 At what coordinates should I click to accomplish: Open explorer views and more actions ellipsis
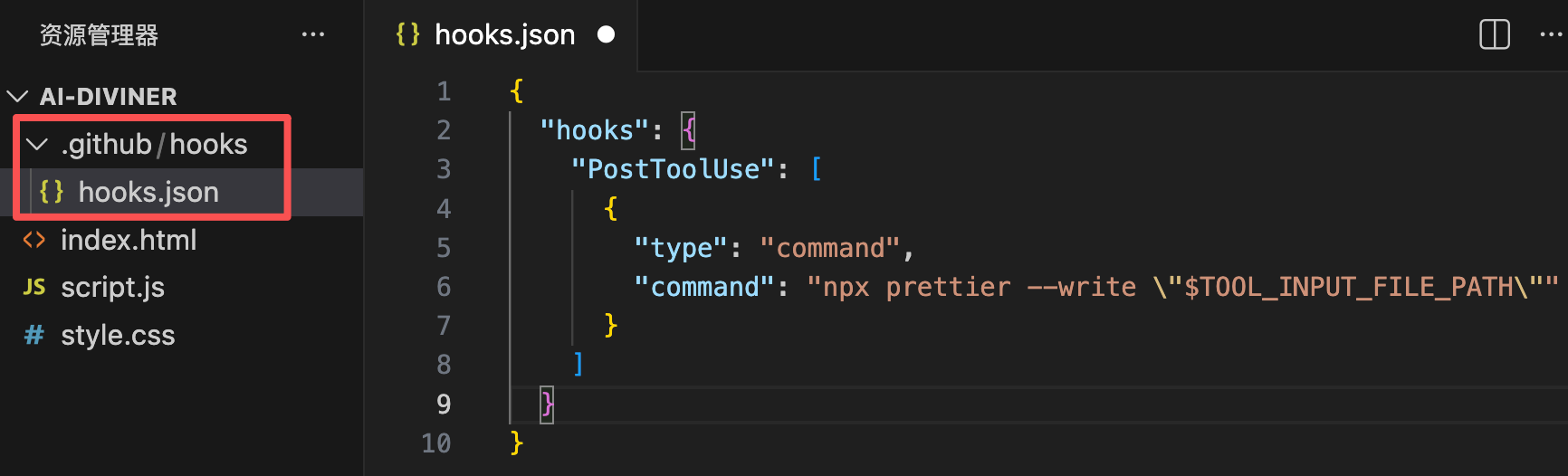(313, 35)
